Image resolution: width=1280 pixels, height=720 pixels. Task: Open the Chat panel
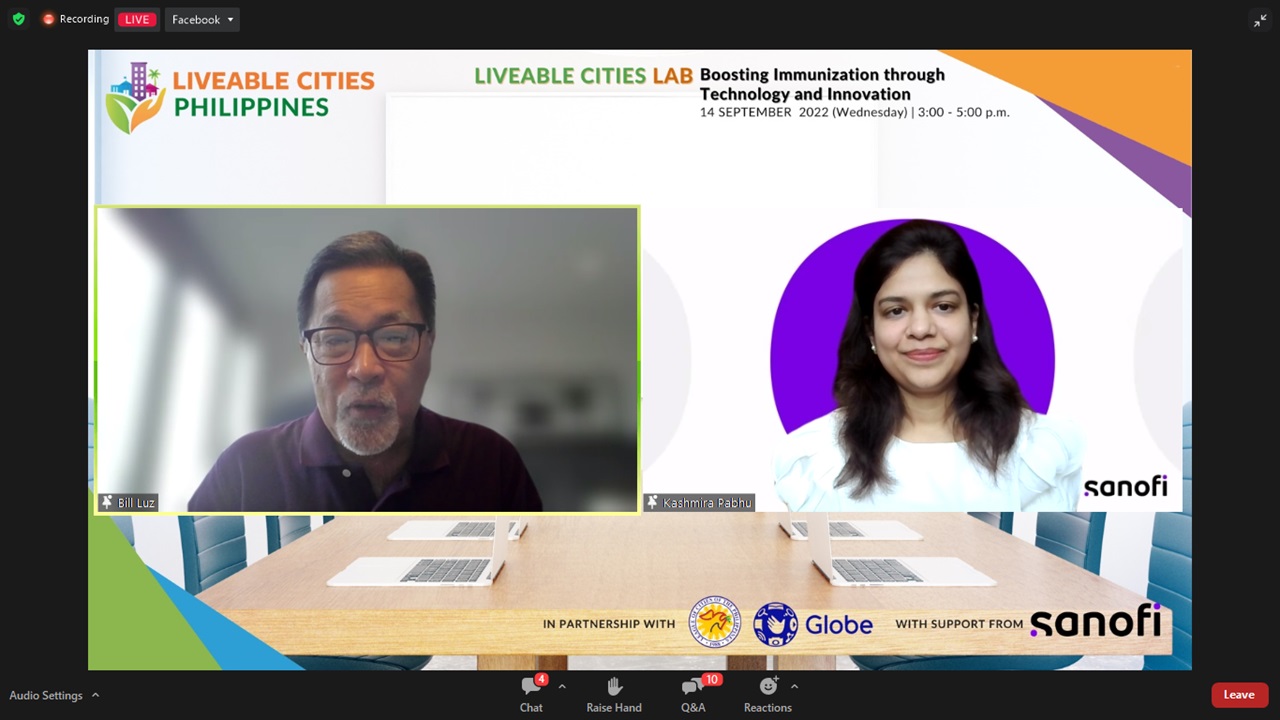pos(531,694)
